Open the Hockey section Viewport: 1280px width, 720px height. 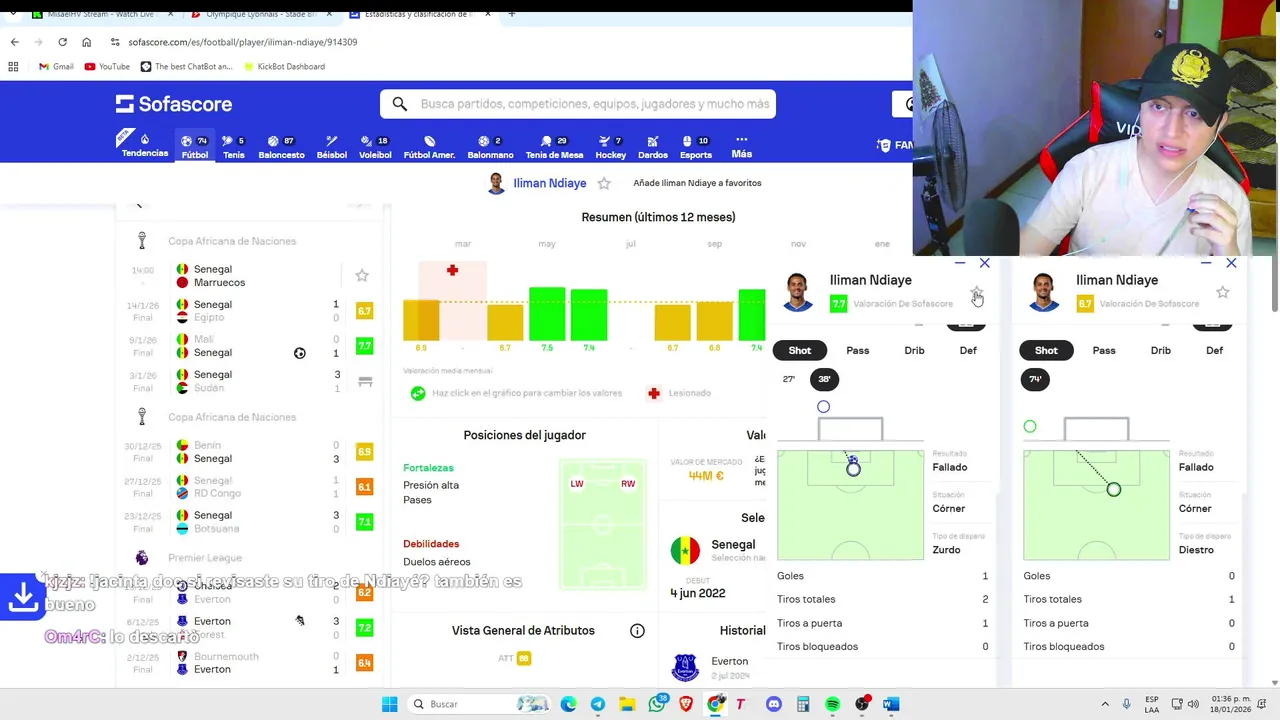[x=610, y=147]
